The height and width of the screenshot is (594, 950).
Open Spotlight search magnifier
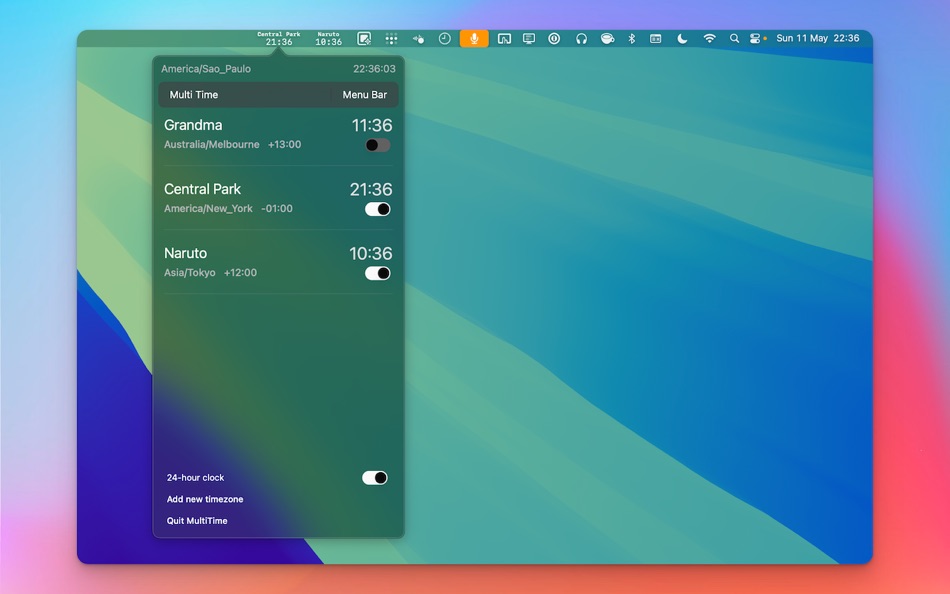(x=734, y=39)
